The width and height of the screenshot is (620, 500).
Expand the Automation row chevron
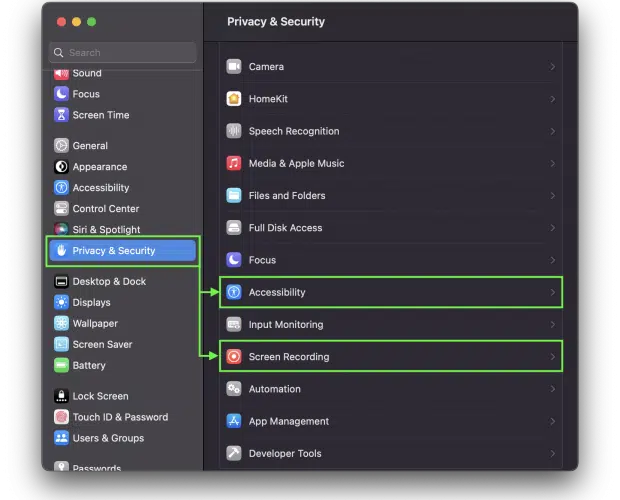click(552, 389)
